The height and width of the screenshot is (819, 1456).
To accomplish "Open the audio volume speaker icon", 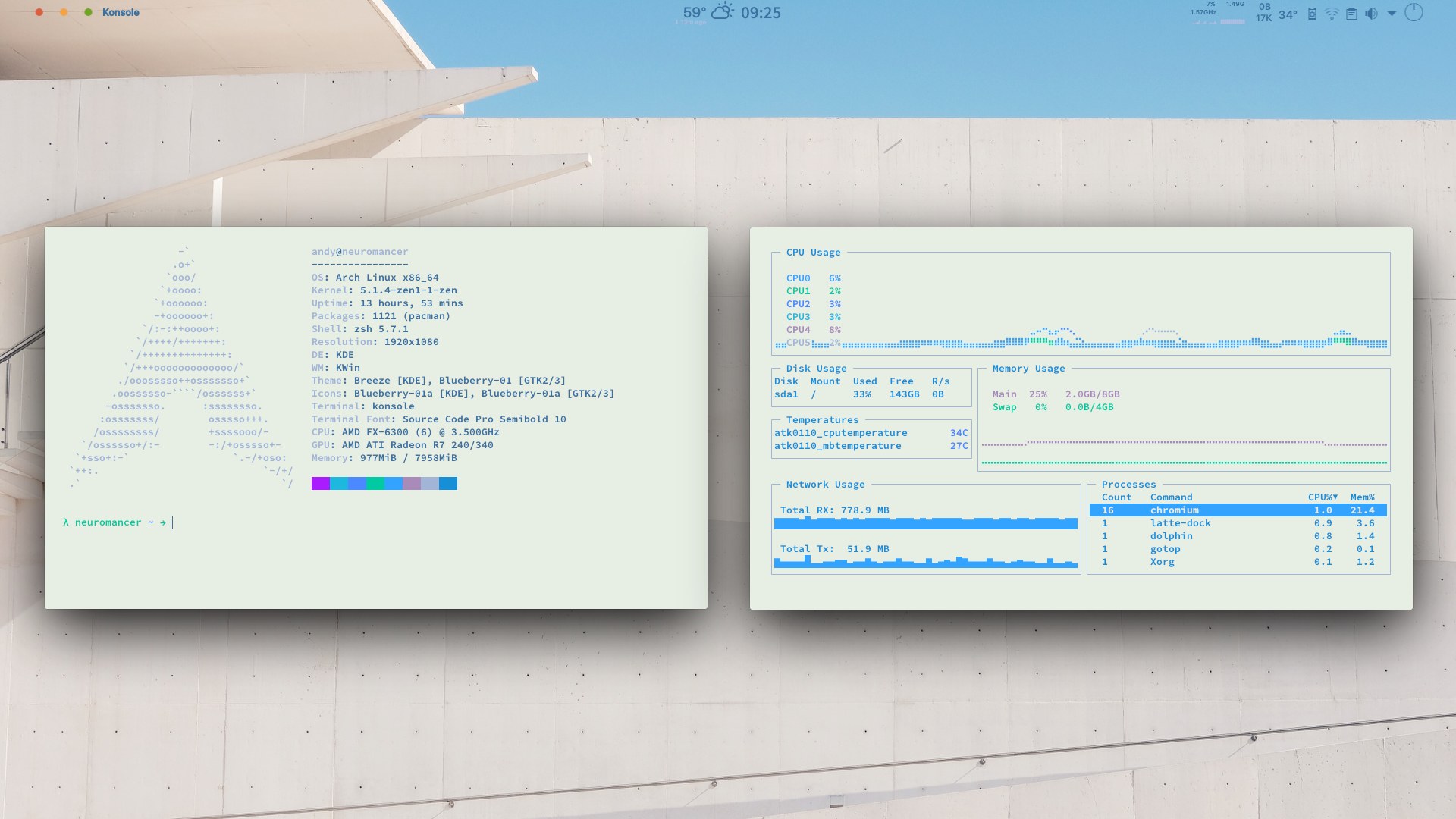I will [1371, 14].
